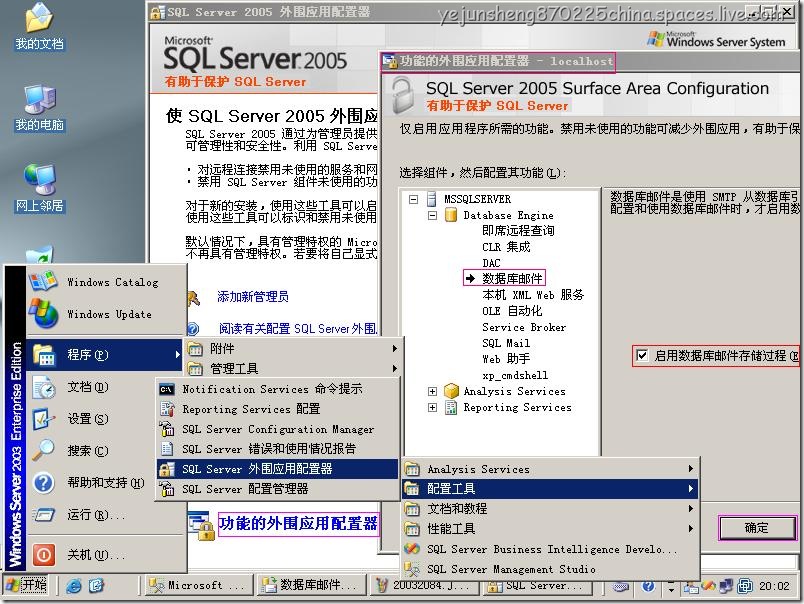Click the SQL Server 错误和使用情况报告 icon
The image size is (804, 604).
click(167, 449)
